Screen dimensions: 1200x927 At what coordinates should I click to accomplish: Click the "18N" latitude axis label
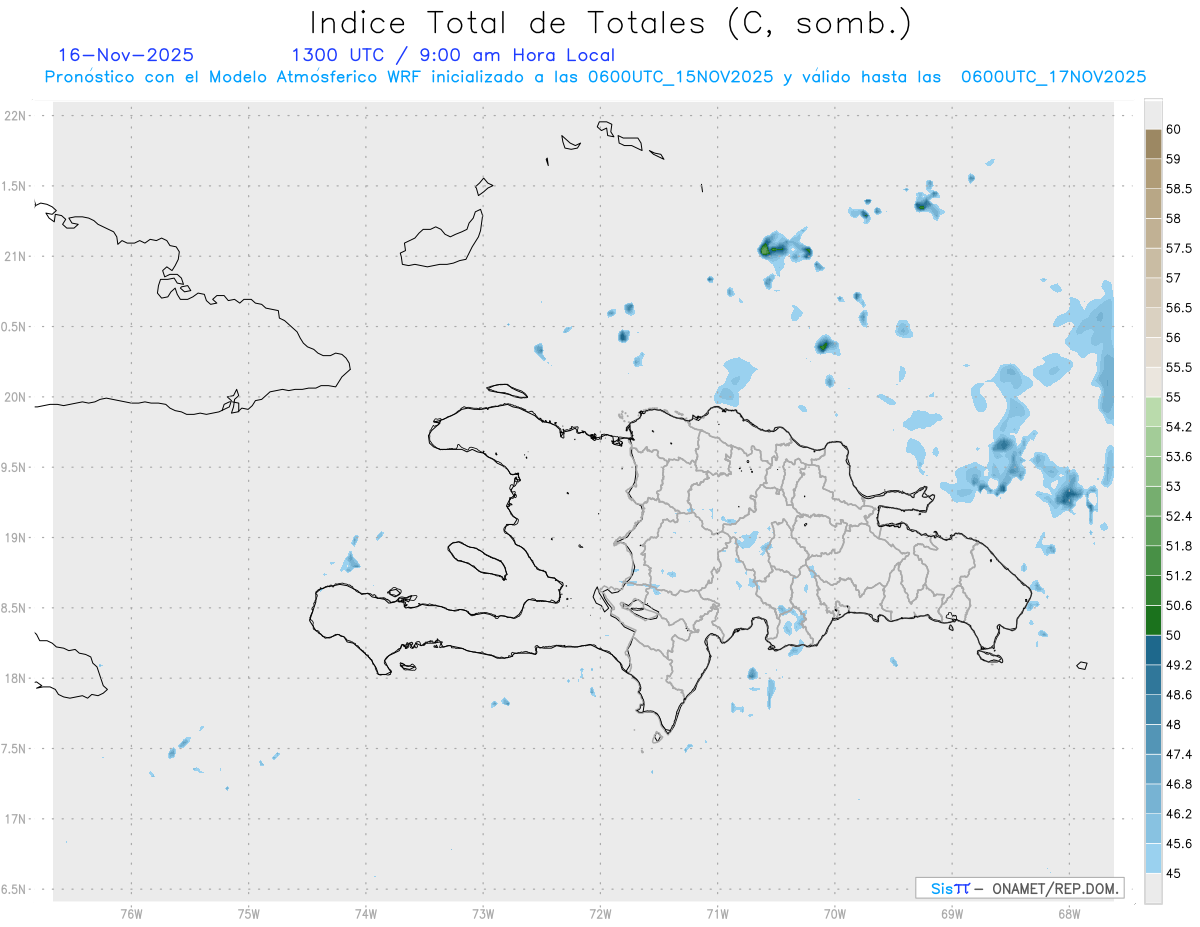click(16, 678)
